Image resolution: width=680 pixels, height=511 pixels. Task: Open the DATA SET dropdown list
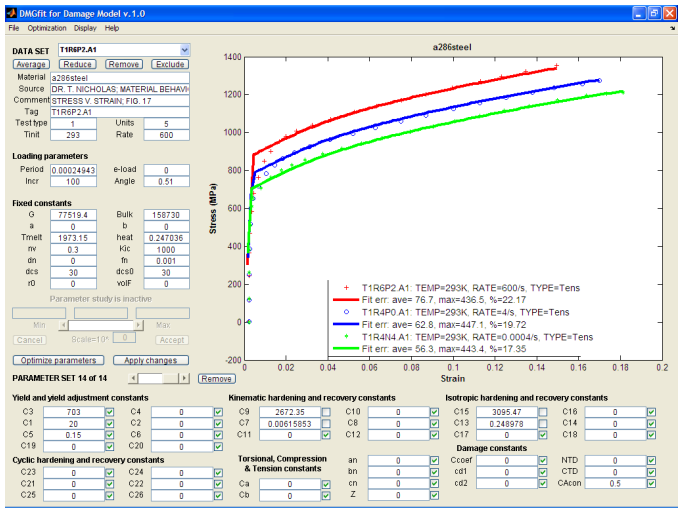[184, 49]
